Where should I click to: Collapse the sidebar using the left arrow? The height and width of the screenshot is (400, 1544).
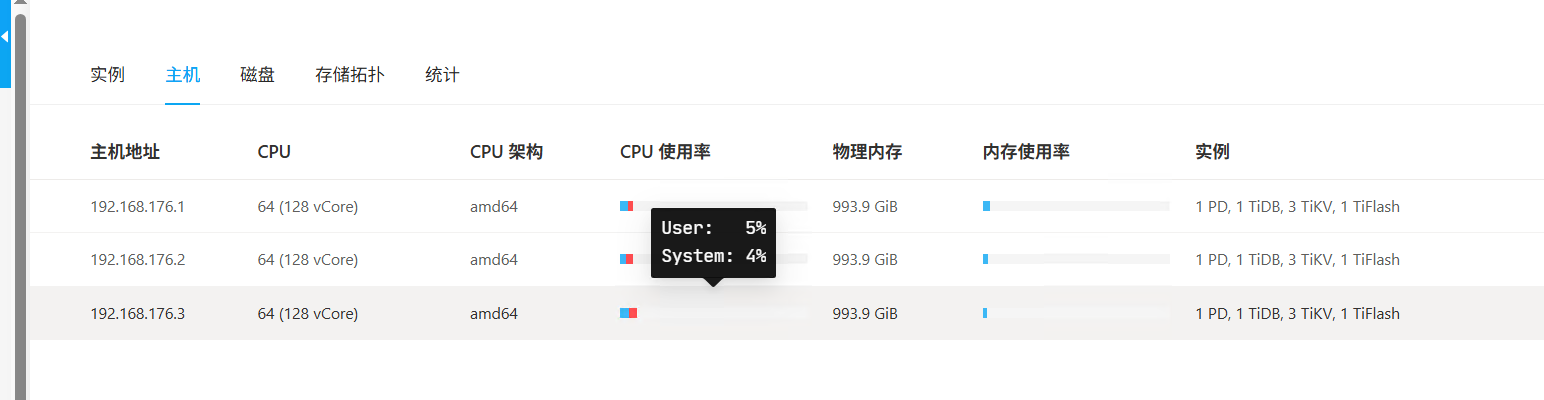tap(4, 37)
